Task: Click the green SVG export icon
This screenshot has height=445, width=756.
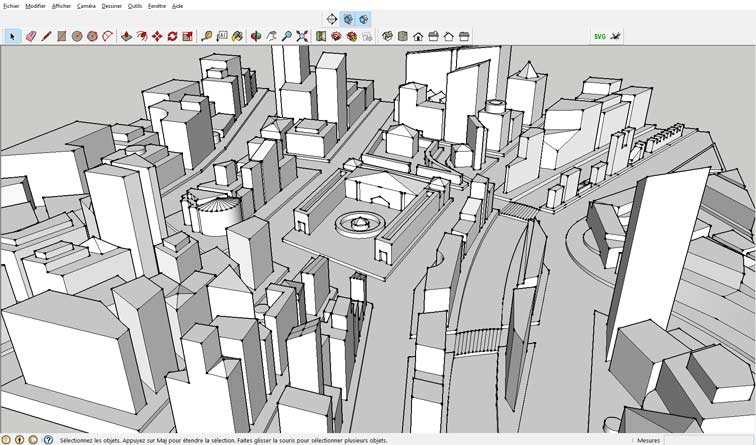Action: click(599, 36)
